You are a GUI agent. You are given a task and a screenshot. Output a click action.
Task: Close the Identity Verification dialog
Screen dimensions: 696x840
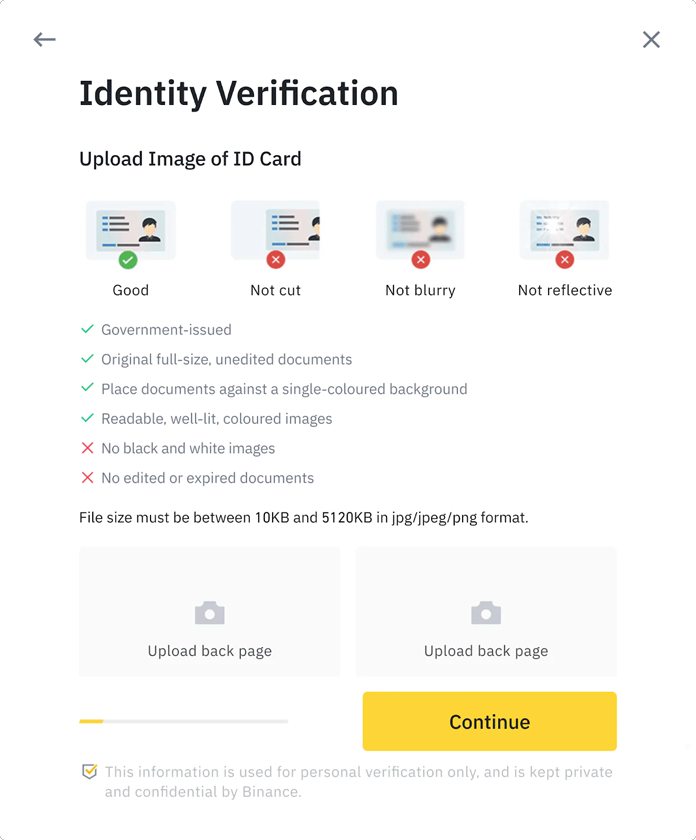(x=651, y=40)
